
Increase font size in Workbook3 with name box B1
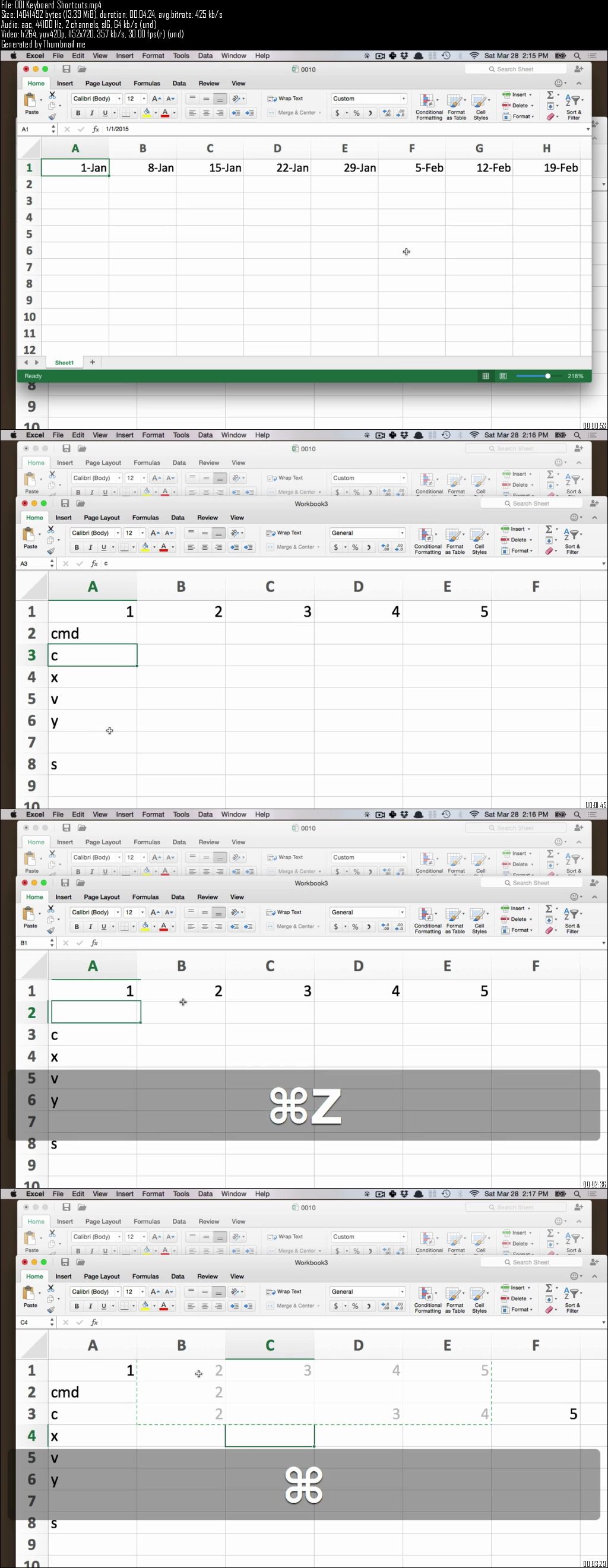[x=155, y=913]
